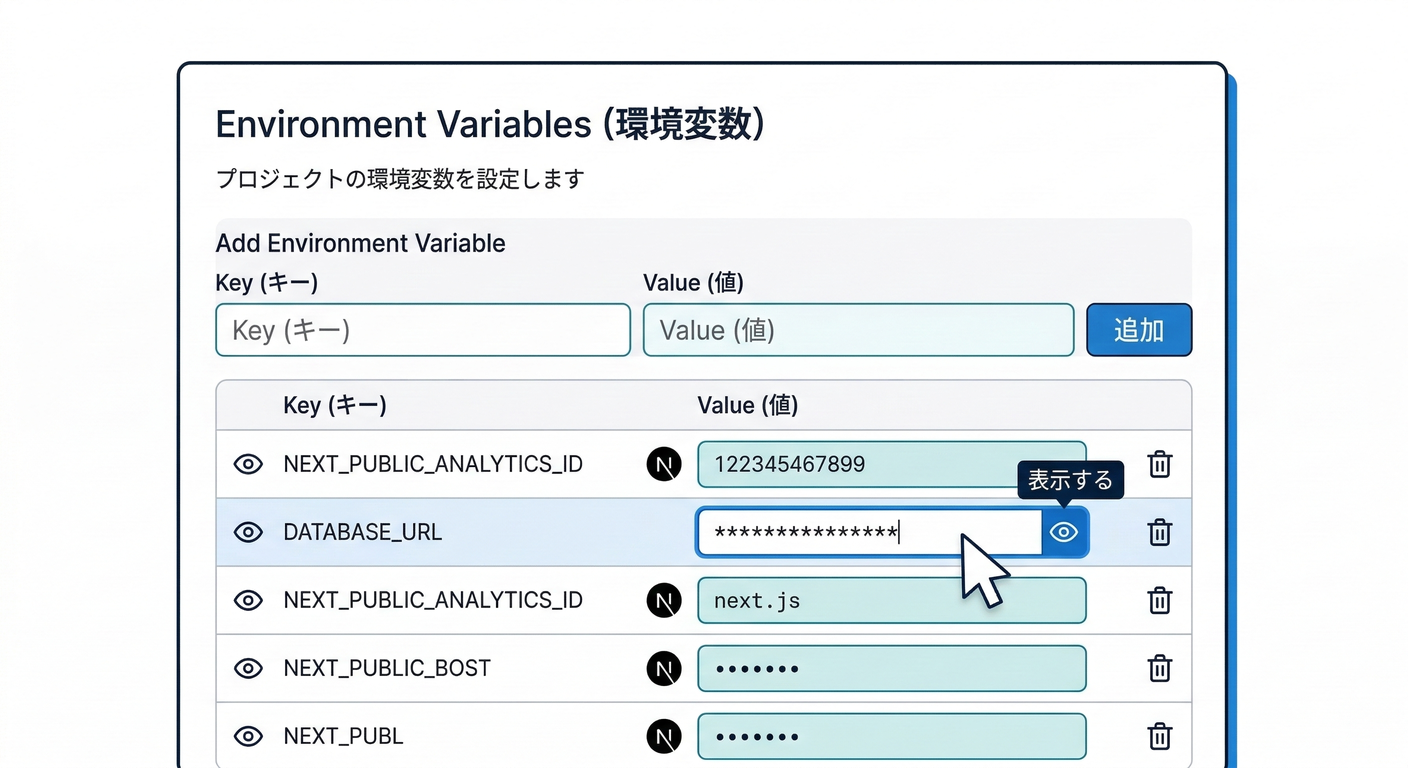Click Next.js logo beside the 122345467899 value
The height and width of the screenshot is (768, 1408).
click(x=664, y=464)
